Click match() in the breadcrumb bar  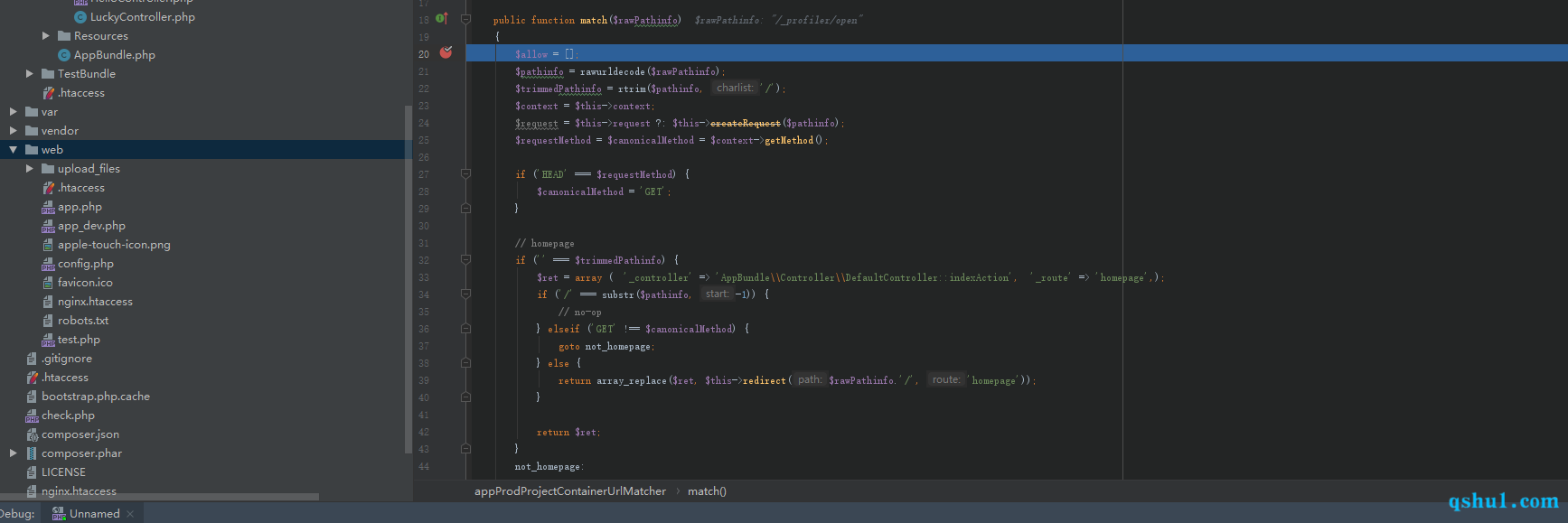707,491
